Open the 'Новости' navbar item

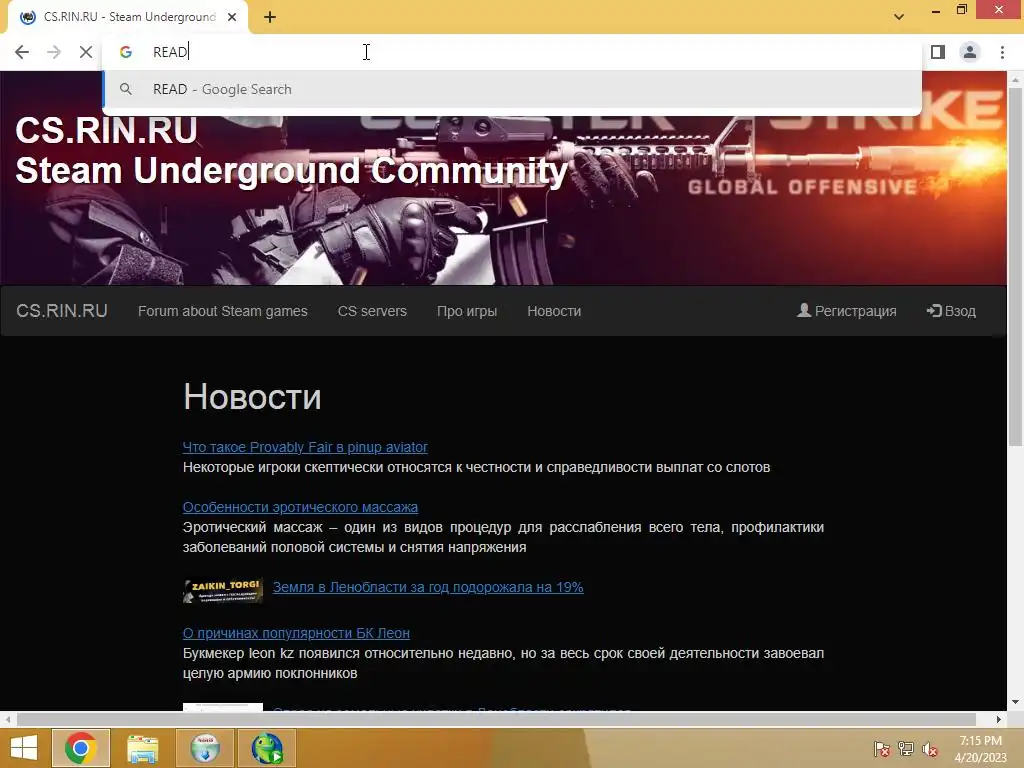pos(554,311)
